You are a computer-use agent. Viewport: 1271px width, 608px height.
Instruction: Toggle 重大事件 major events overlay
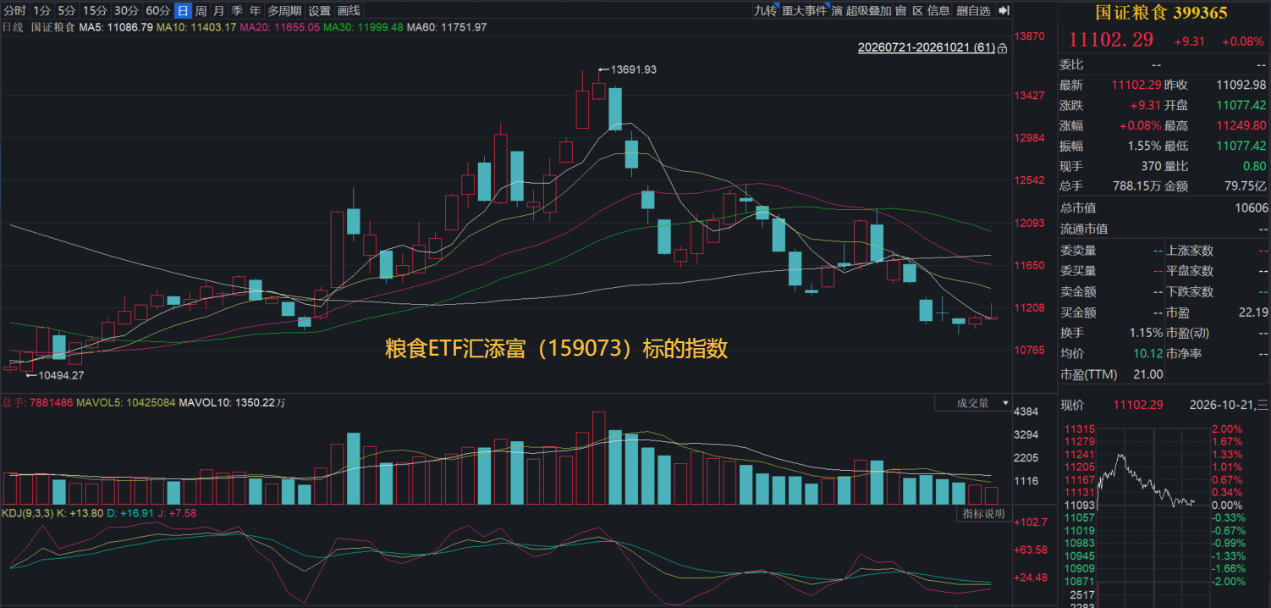pyautogui.click(x=805, y=11)
